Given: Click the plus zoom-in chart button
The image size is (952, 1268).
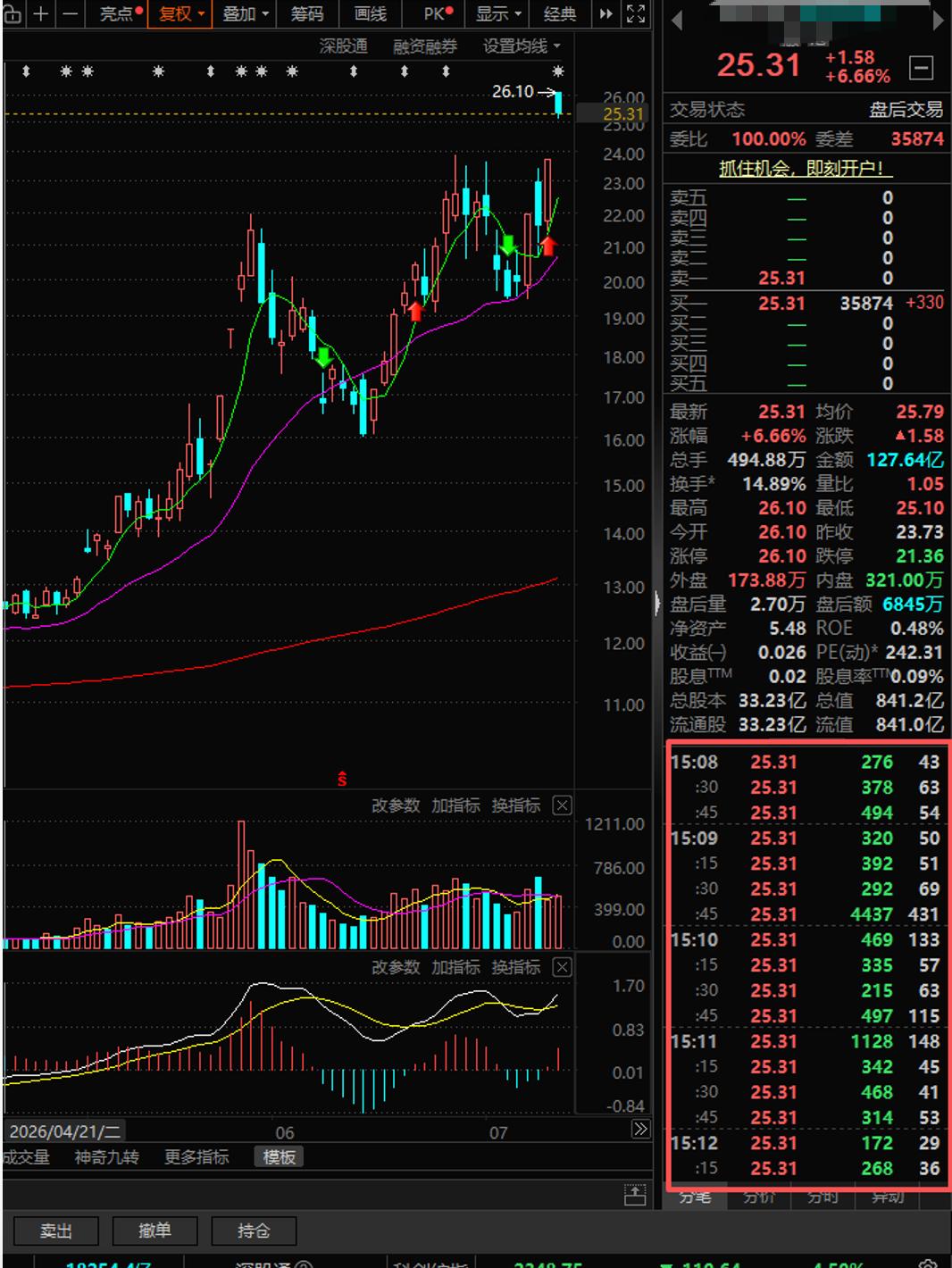Looking at the screenshot, I should 40,13.
